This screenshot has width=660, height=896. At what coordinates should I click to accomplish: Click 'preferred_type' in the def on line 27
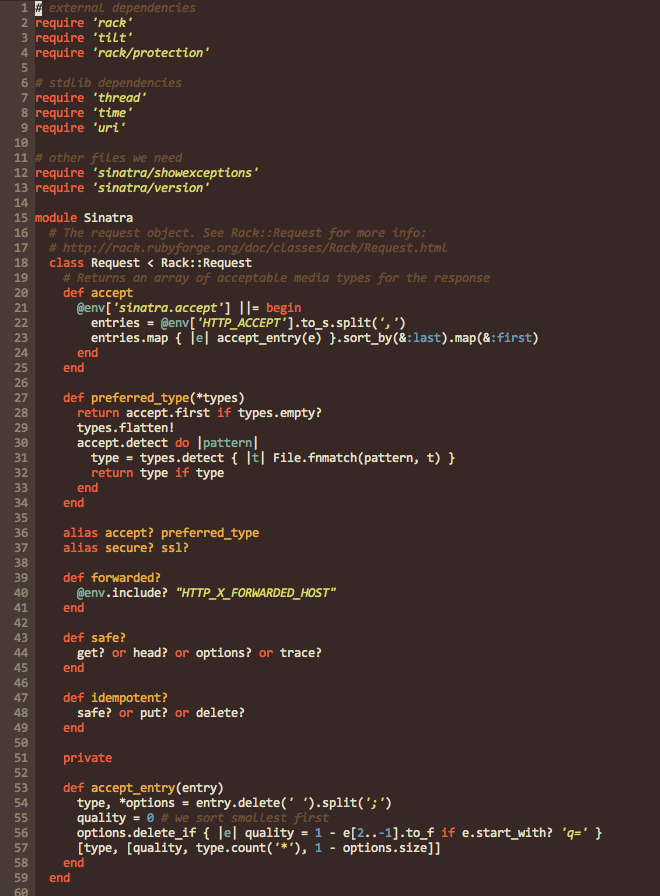140,398
